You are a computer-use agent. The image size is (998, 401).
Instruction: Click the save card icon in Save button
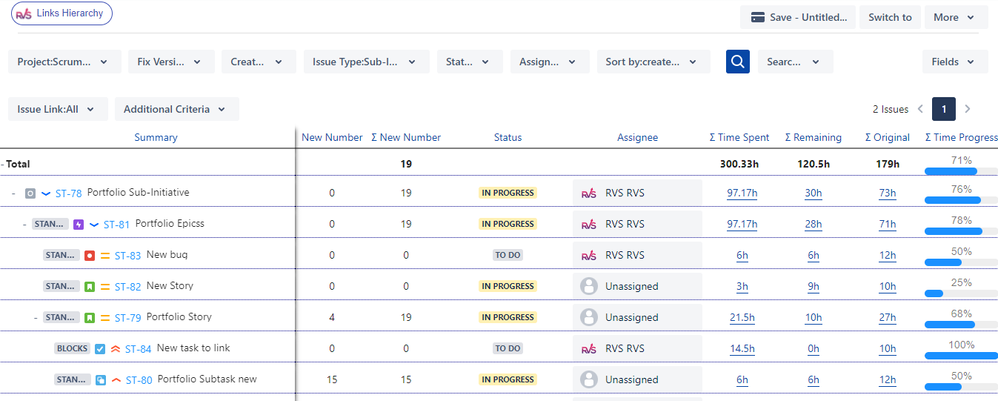[757, 17]
